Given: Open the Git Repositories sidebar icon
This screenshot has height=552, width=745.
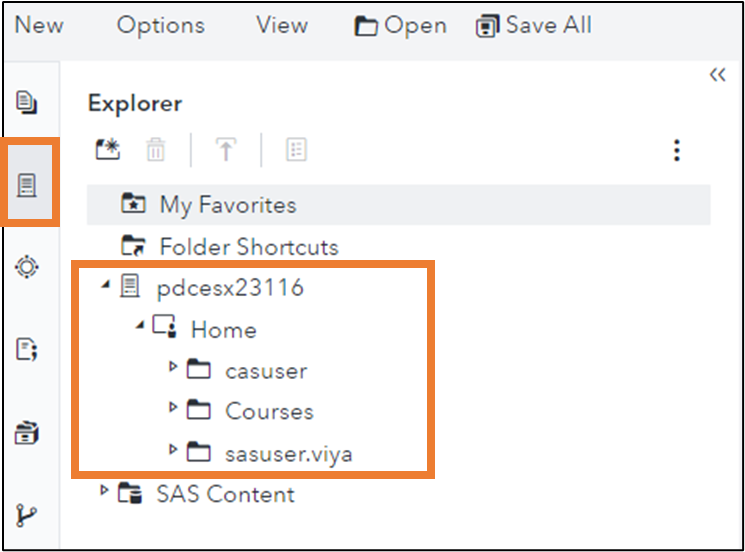Looking at the screenshot, I should 28,516.
